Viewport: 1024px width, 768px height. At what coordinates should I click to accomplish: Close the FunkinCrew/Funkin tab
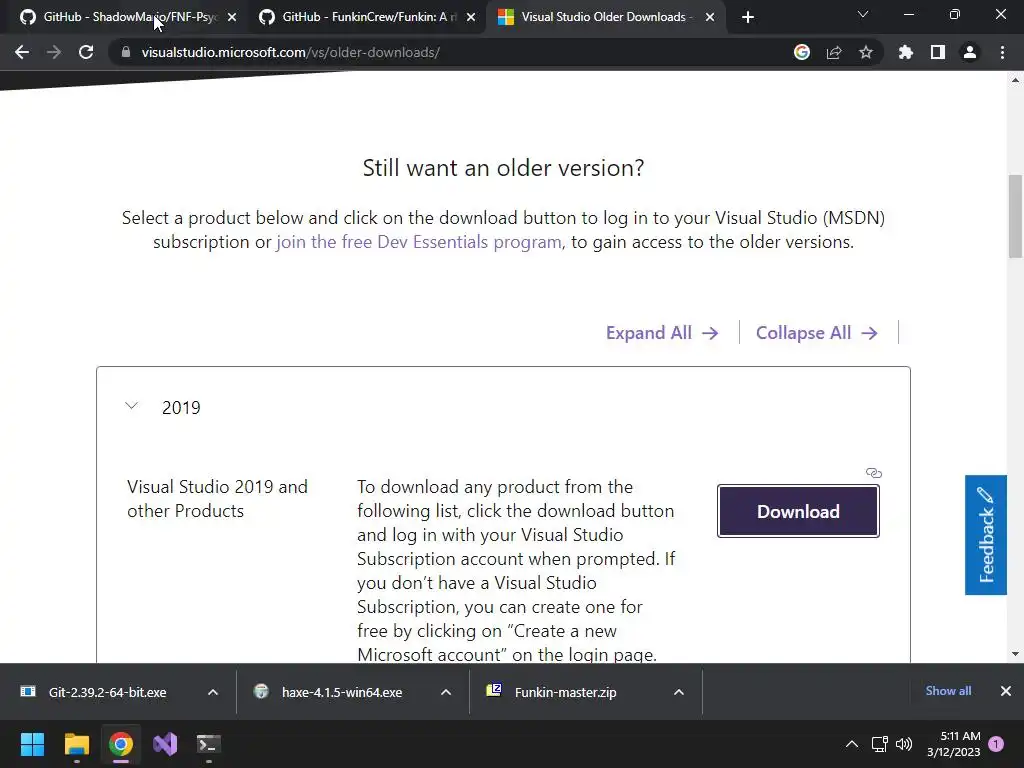(471, 17)
